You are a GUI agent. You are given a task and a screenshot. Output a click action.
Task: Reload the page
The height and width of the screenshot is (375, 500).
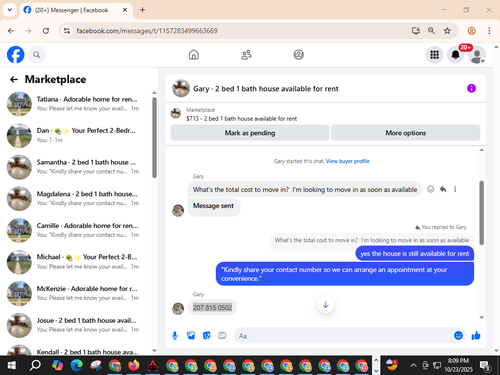click(46, 31)
